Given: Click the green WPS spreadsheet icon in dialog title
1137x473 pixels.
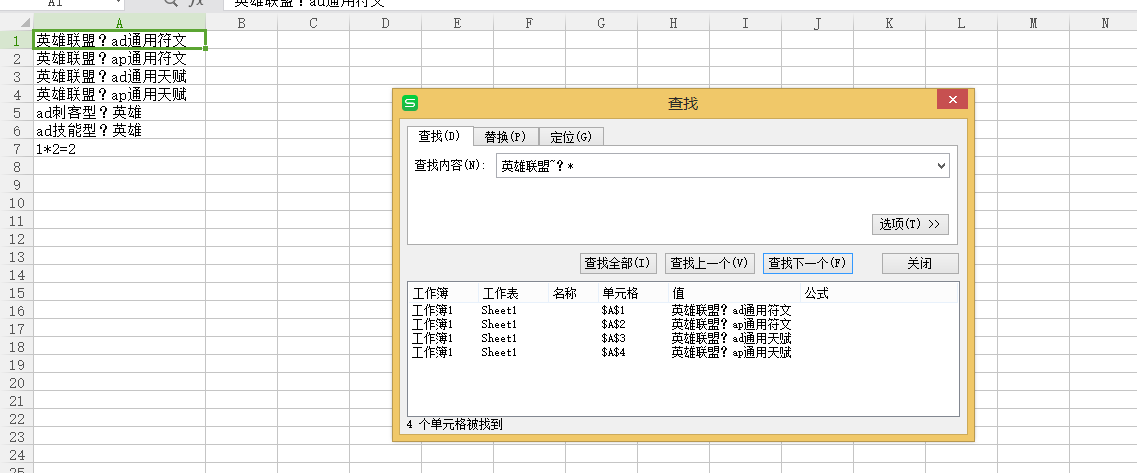Looking at the screenshot, I should (410, 103).
